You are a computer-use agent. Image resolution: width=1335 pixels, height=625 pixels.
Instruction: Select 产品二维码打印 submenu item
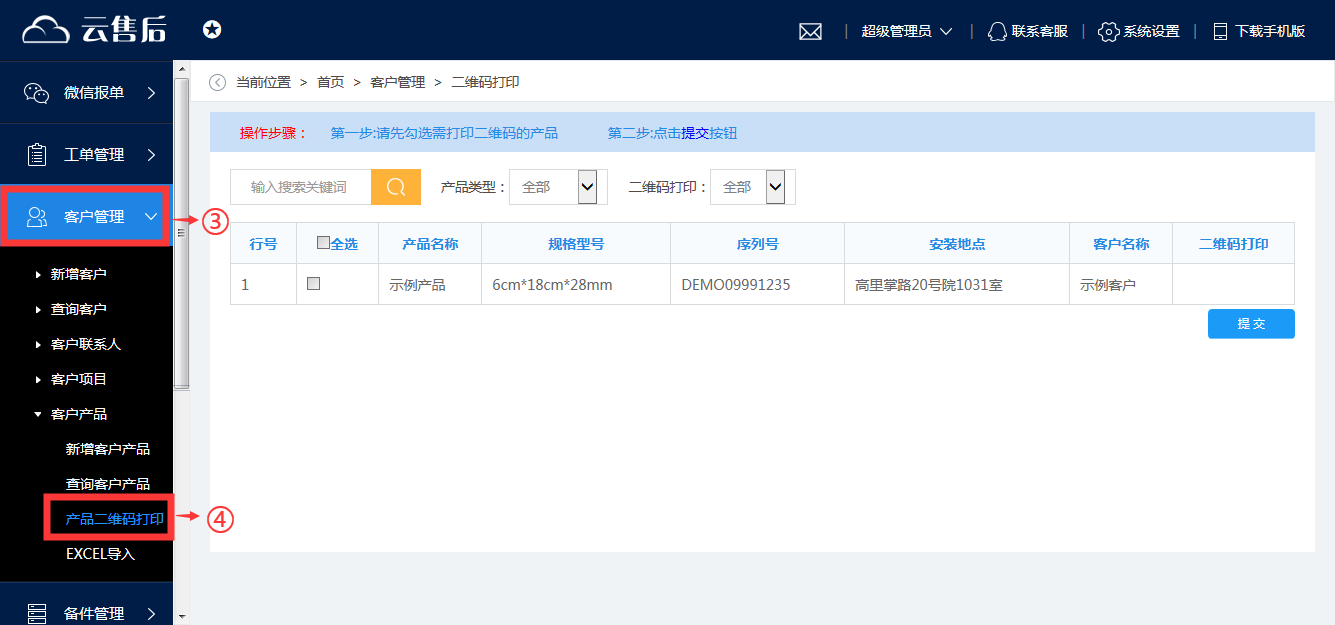coord(114,519)
